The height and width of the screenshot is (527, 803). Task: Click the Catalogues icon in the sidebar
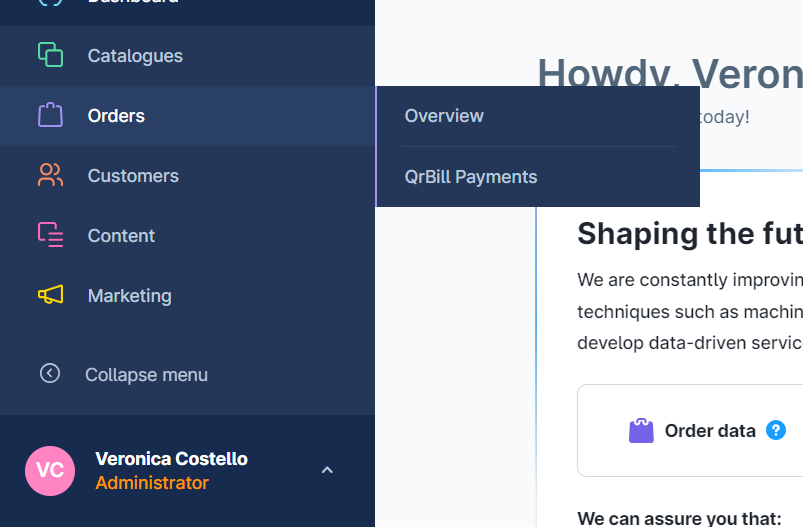50,55
